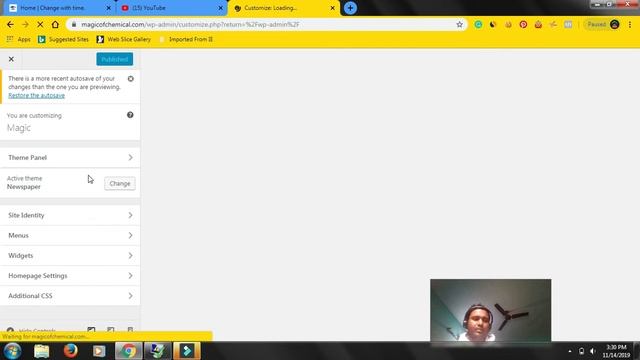Stop loading the page
Image resolution: width=640 pixels, height=360 pixels.
pyautogui.click(x=40, y=24)
